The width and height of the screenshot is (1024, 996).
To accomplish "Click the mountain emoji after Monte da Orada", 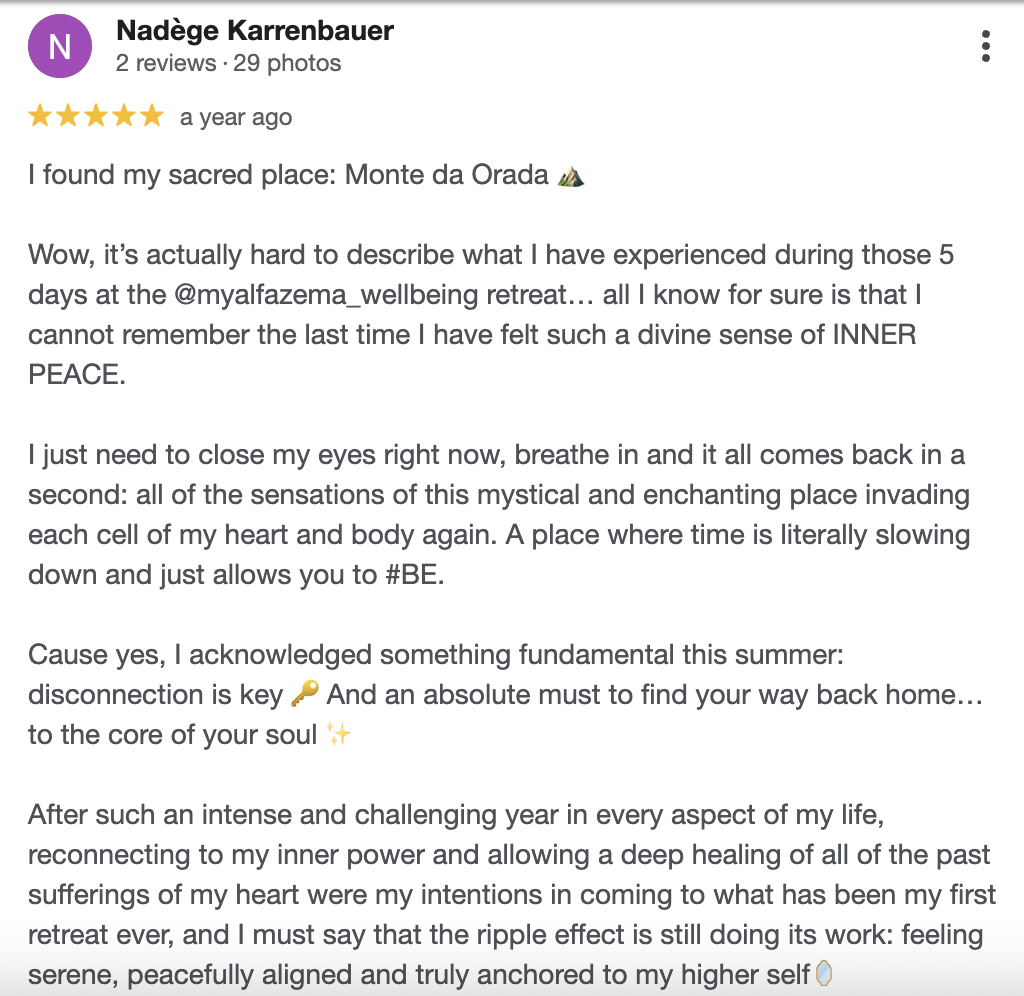I will (x=571, y=177).
